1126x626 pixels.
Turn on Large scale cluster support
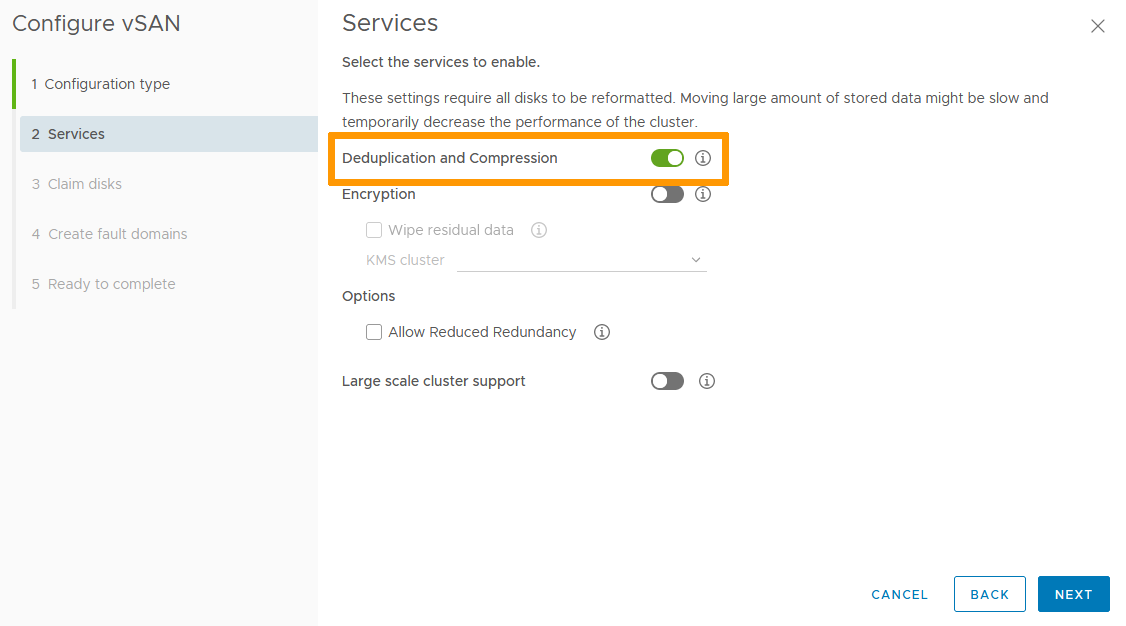667,381
